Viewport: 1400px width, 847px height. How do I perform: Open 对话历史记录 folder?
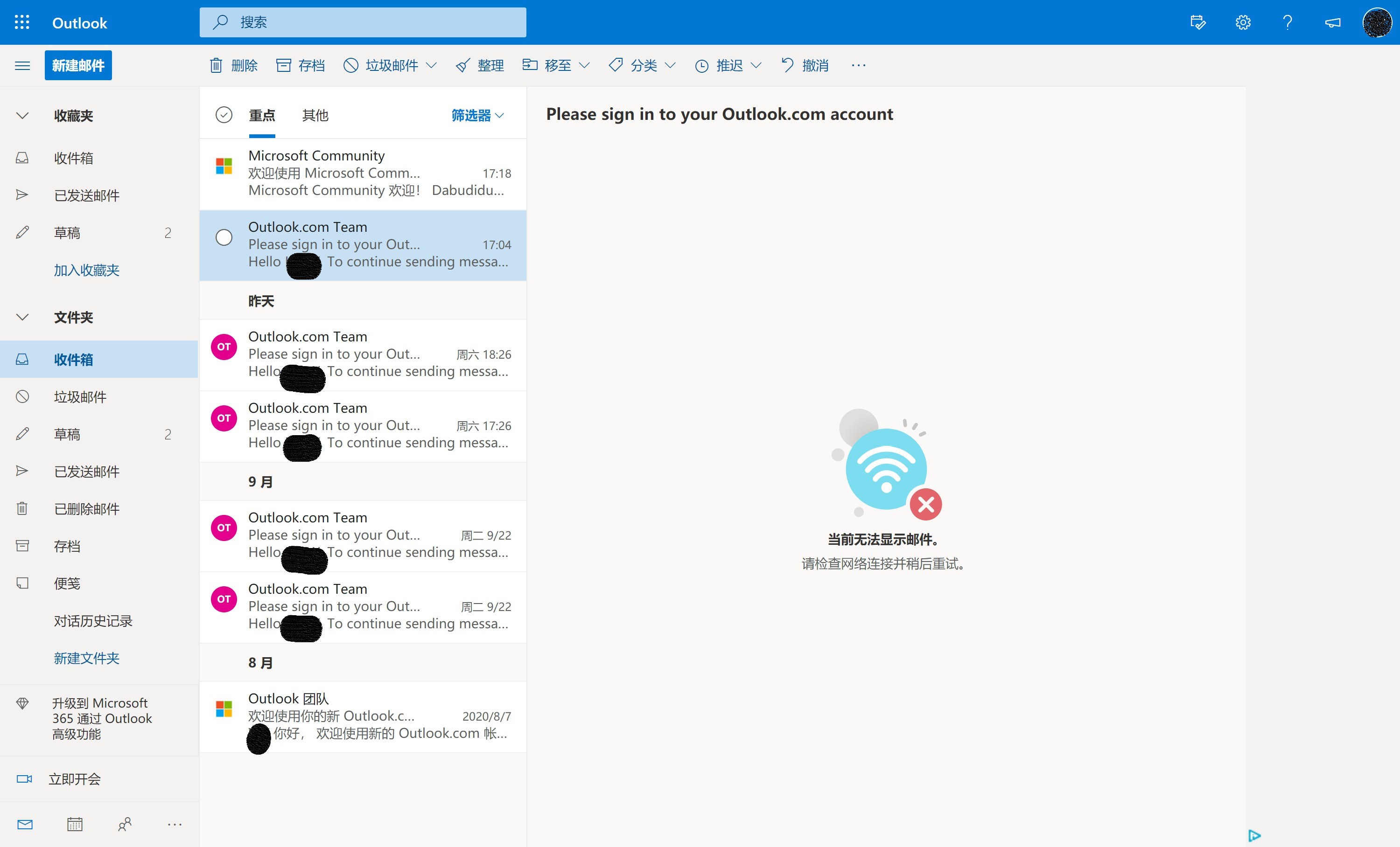coord(99,621)
